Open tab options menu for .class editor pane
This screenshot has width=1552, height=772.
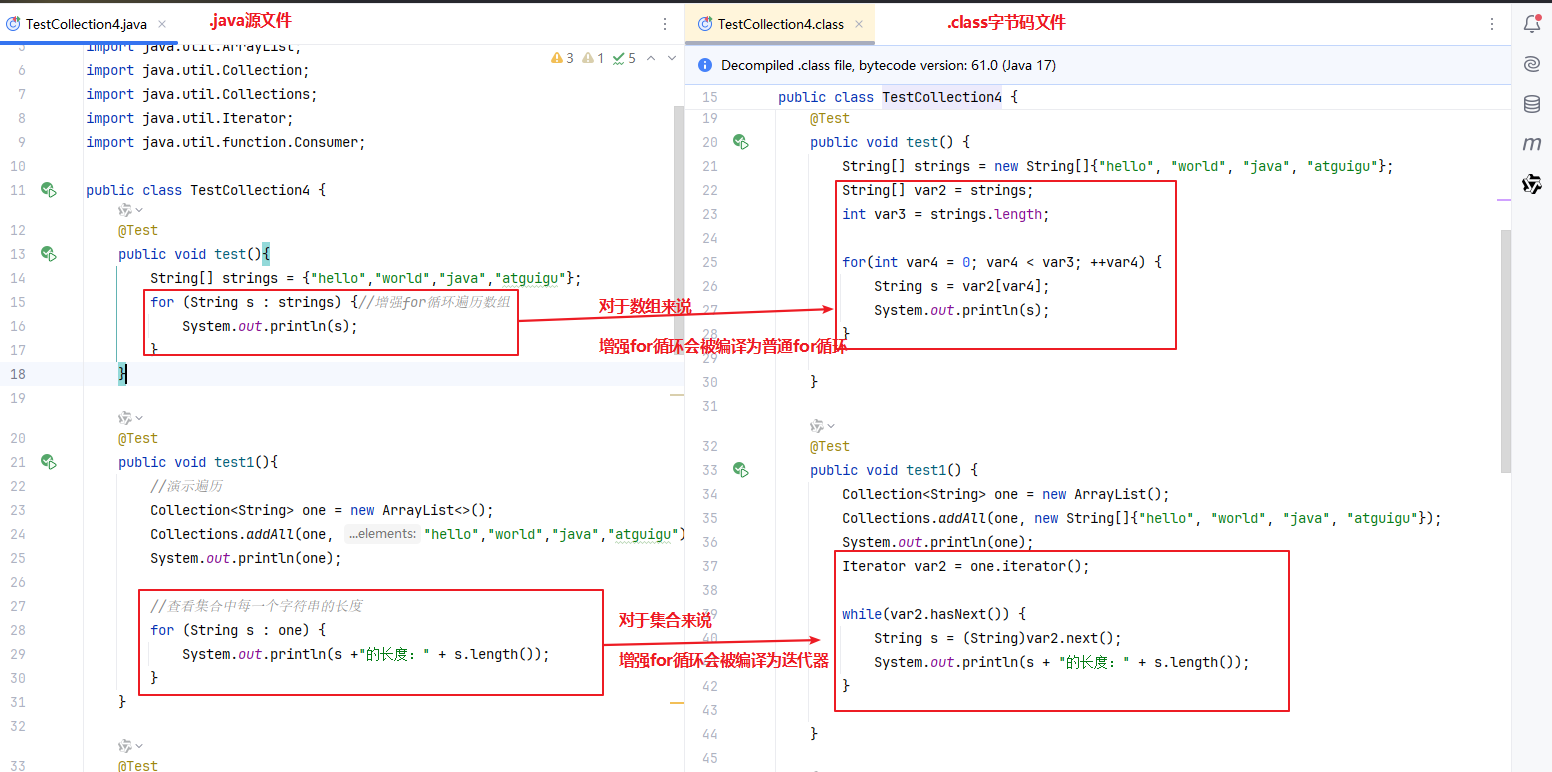[1493, 24]
